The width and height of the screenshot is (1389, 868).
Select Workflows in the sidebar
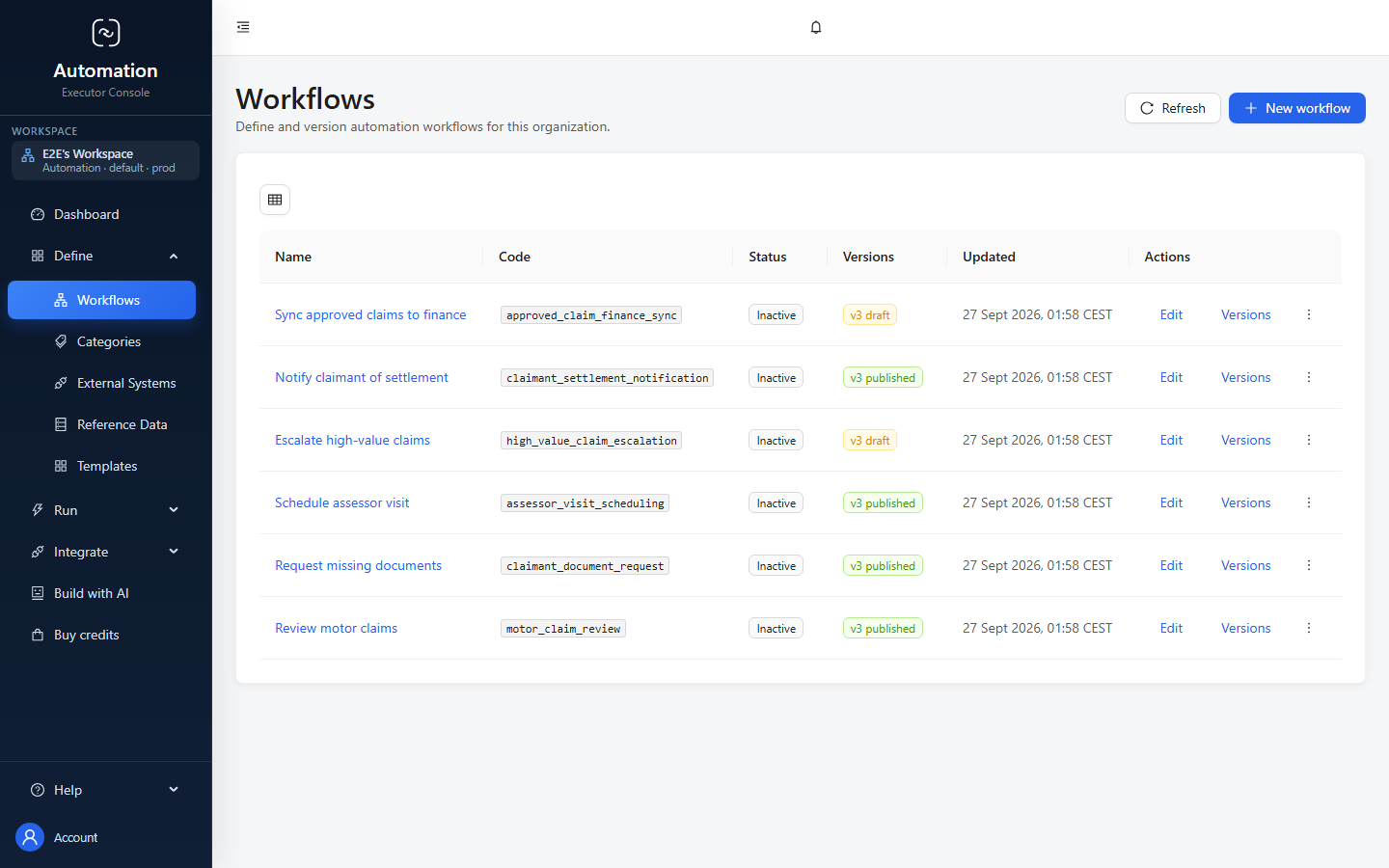tap(101, 300)
